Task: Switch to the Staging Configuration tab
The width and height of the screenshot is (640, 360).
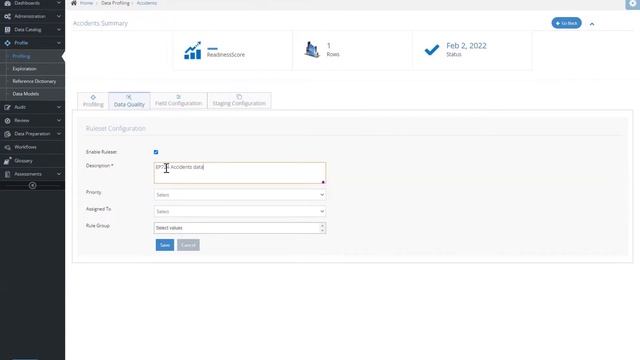Action: (239, 101)
